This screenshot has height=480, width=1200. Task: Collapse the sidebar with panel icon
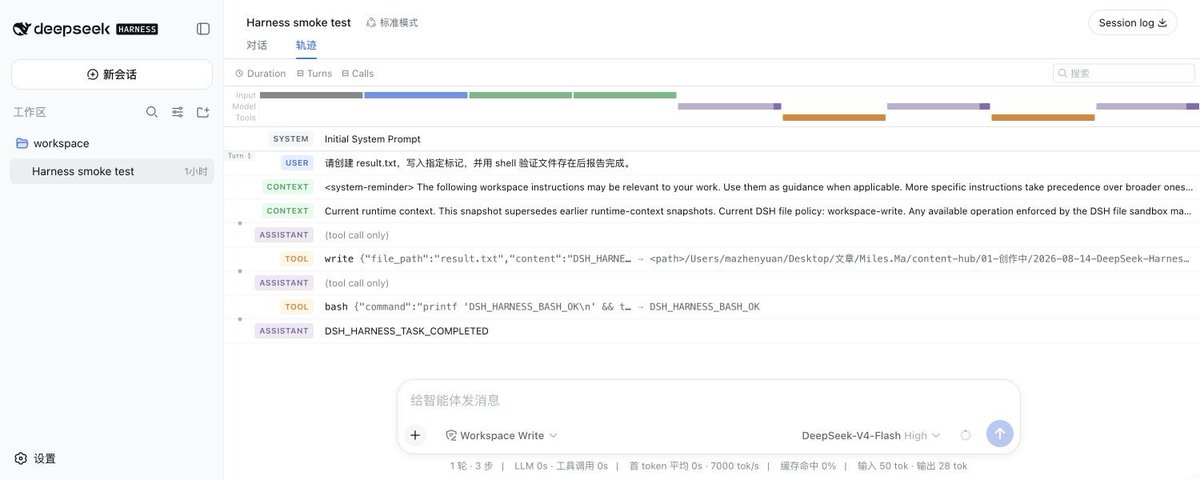(x=203, y=29)
